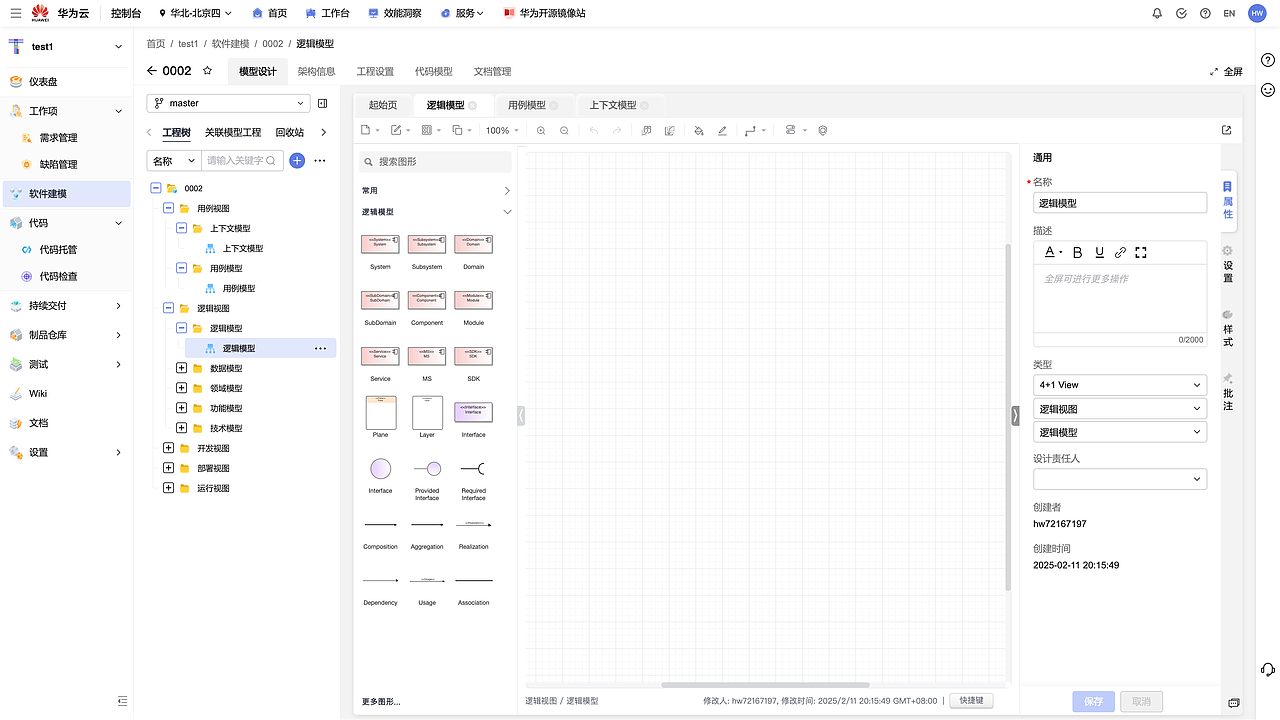This screenshot has height=720, width=1280.
Task: Open the 名称 search type dropdown
Action: coord(173,160)
